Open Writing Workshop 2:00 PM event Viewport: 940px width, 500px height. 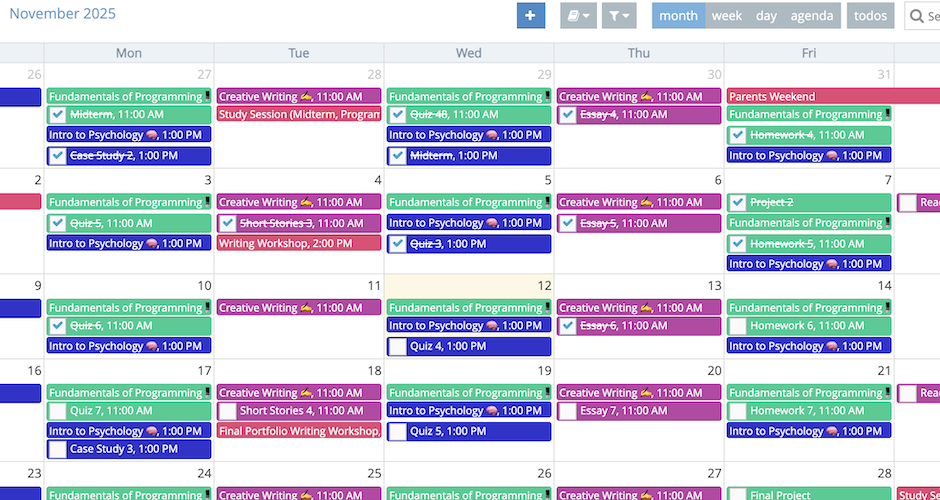point(298,243)
